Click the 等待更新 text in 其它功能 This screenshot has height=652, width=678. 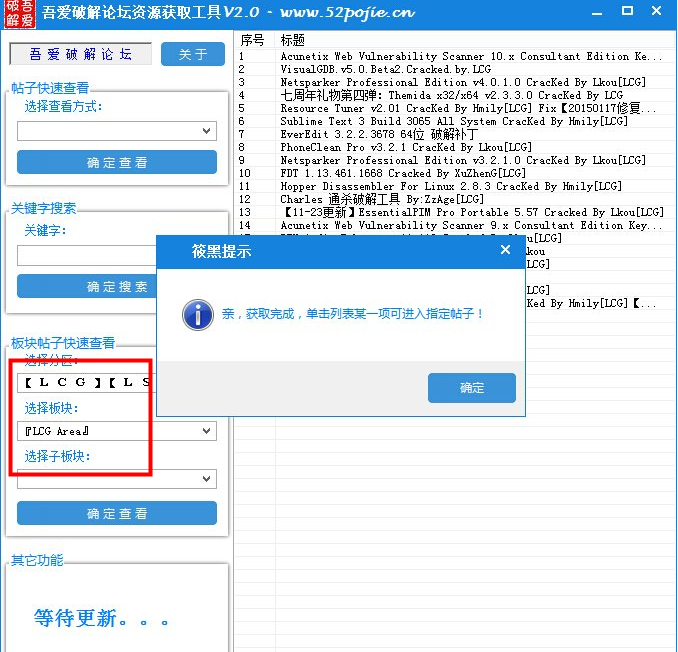[101, 618]
